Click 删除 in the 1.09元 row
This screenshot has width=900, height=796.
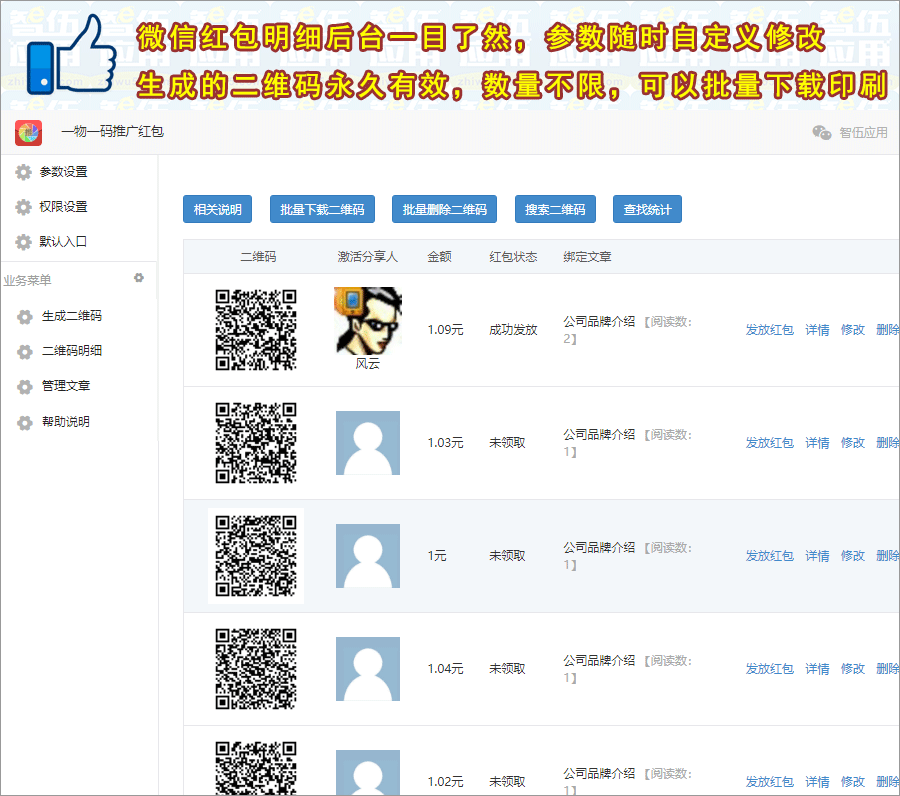click(888, 330)
